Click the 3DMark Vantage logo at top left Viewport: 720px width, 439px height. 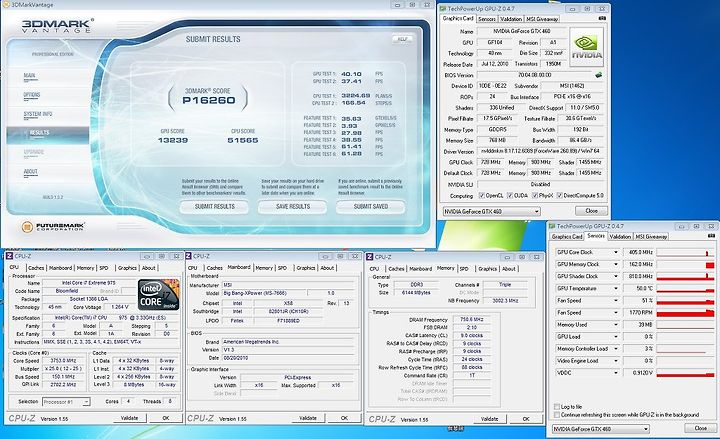(x=57, y=25)
